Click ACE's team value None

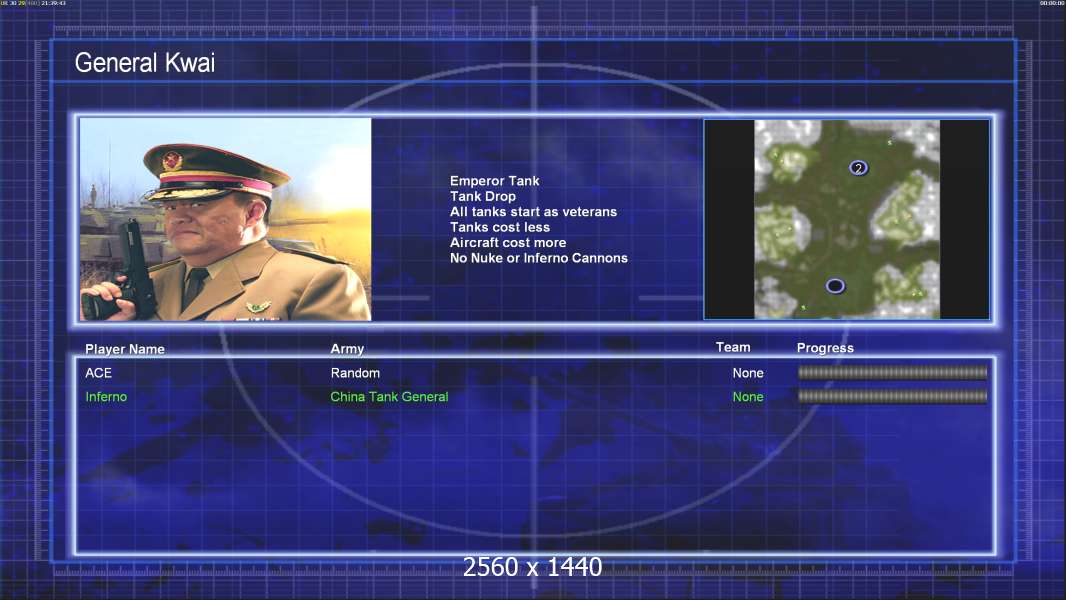(x=748, y=373)
